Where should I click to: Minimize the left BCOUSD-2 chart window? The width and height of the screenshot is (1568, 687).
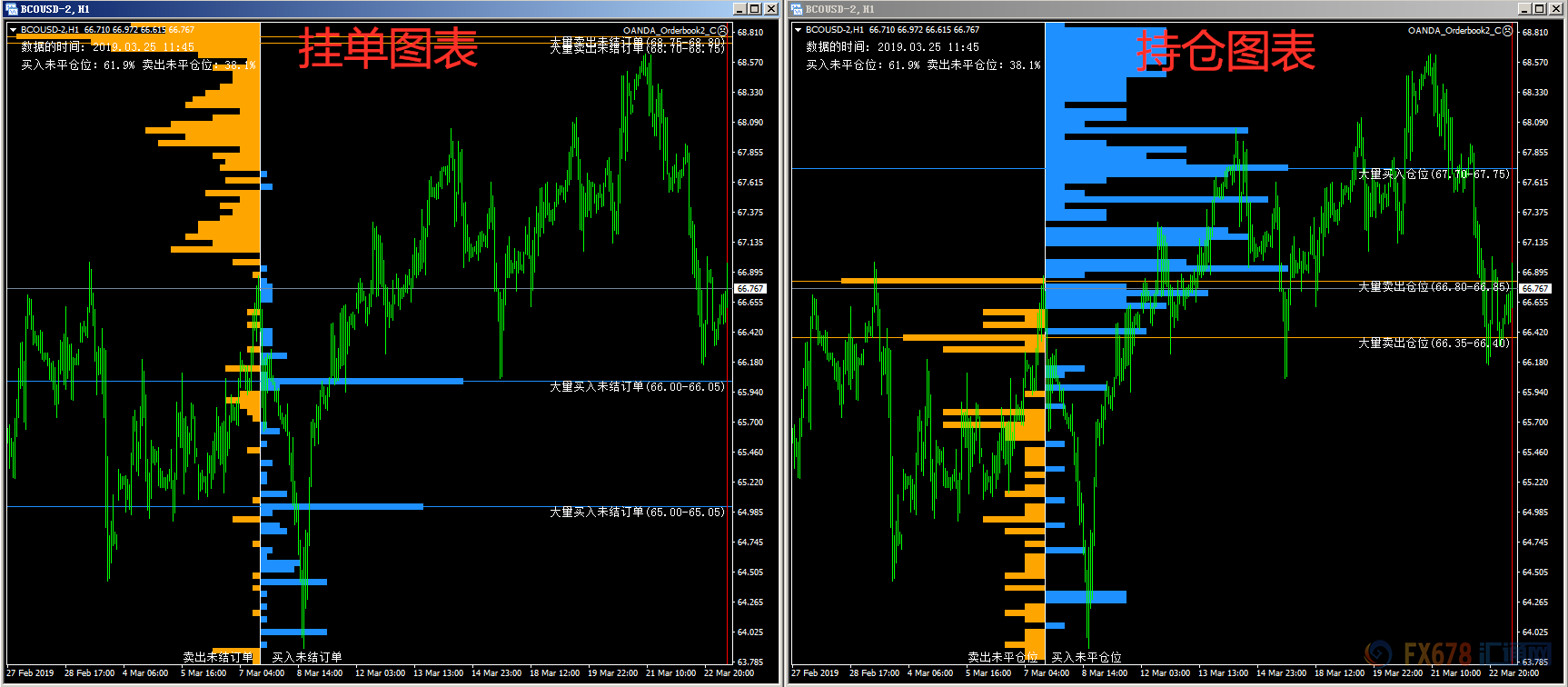(739, 8)
